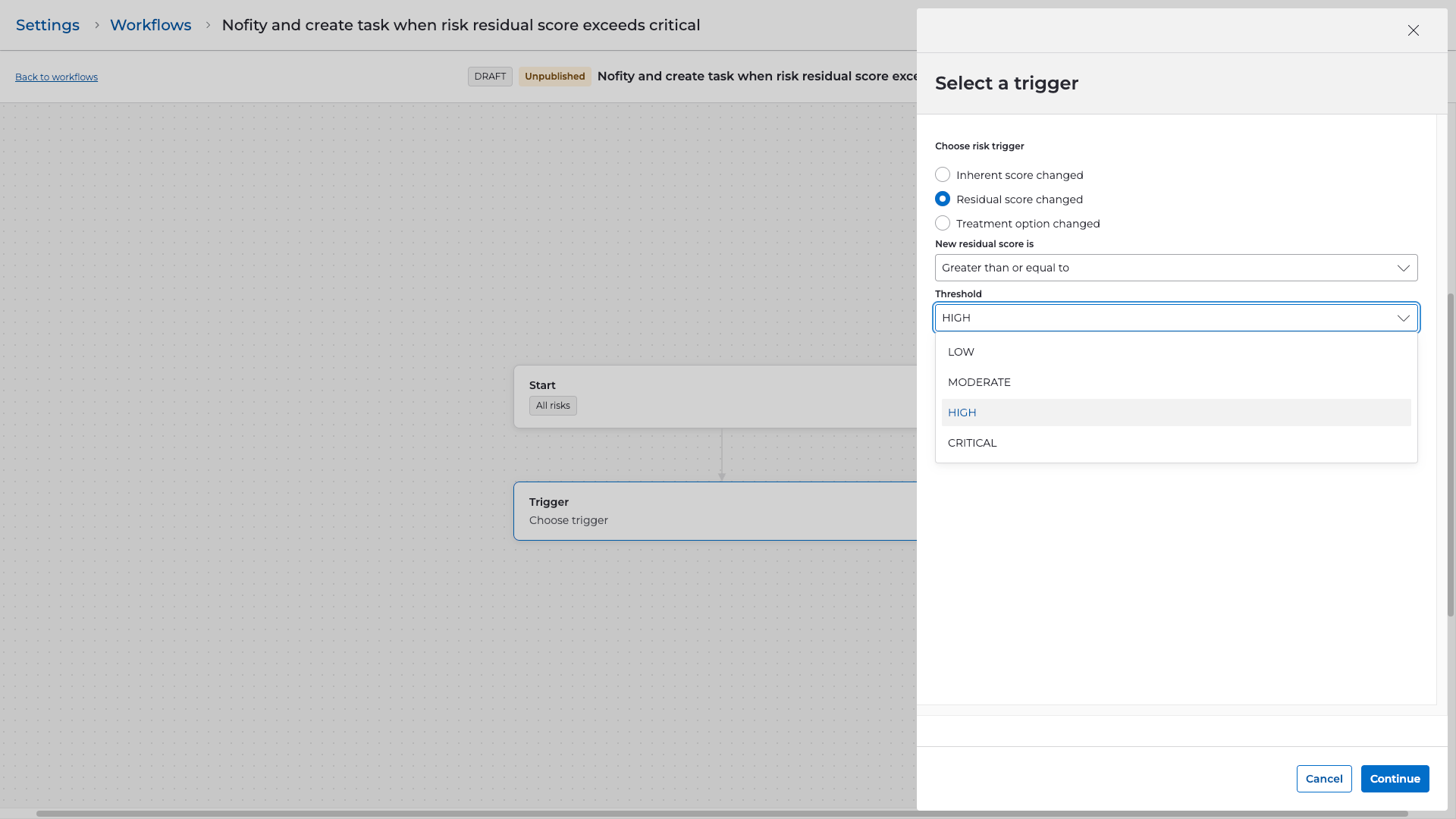Select Inherent score changed radio button

coord(943,175)
